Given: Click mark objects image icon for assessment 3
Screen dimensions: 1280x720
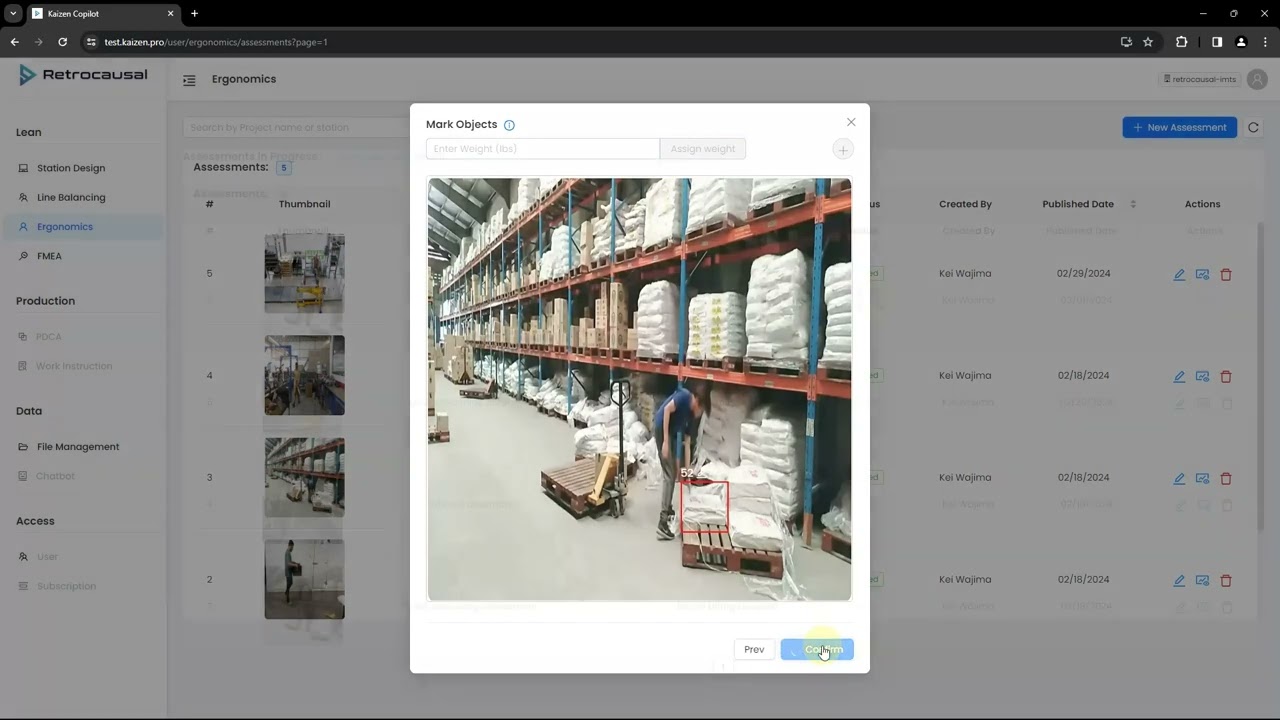Looking at the screenshot, I should point(1202,479).
